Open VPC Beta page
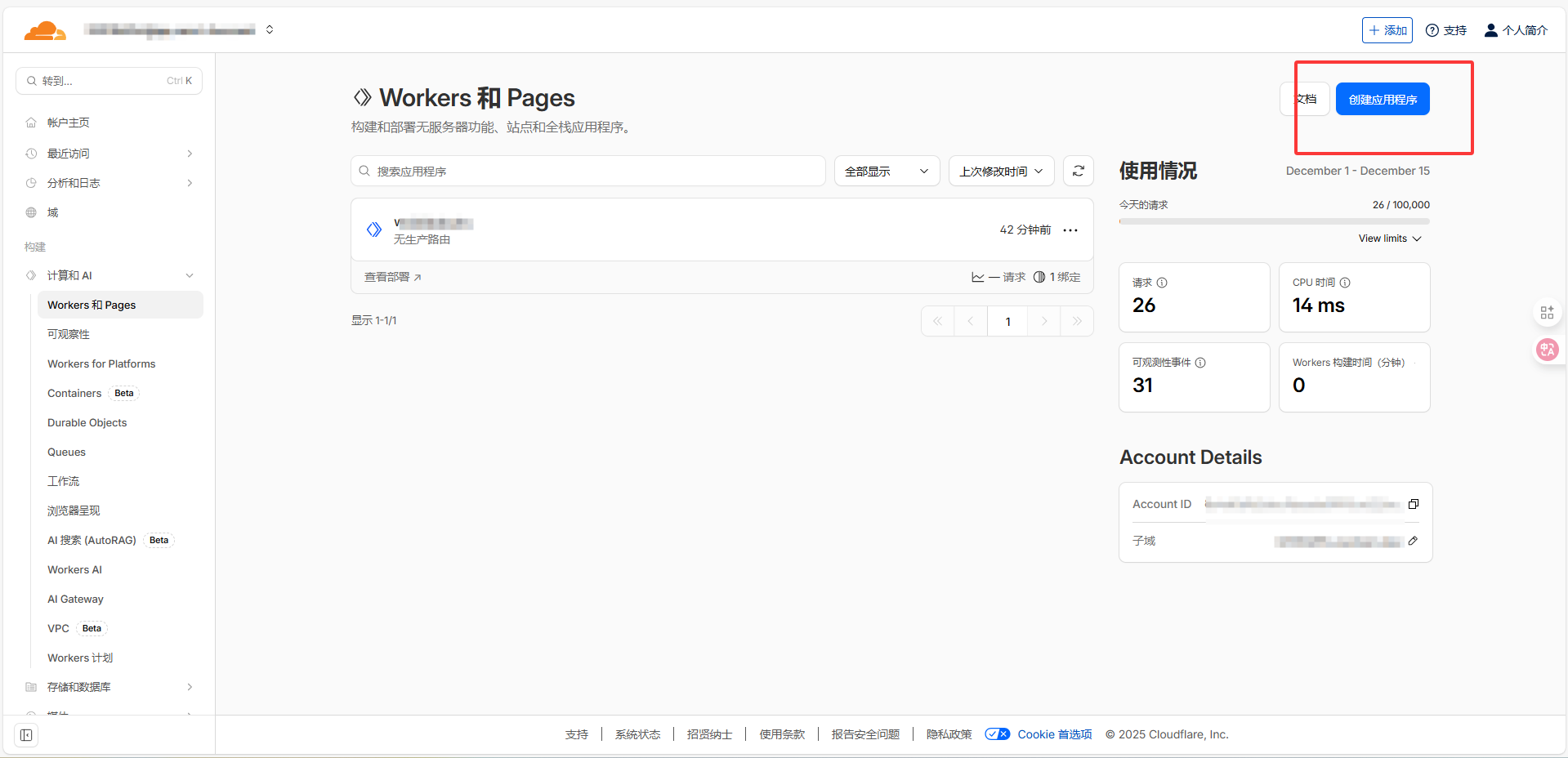1568x758 pixels. click(x=77, y=628)
